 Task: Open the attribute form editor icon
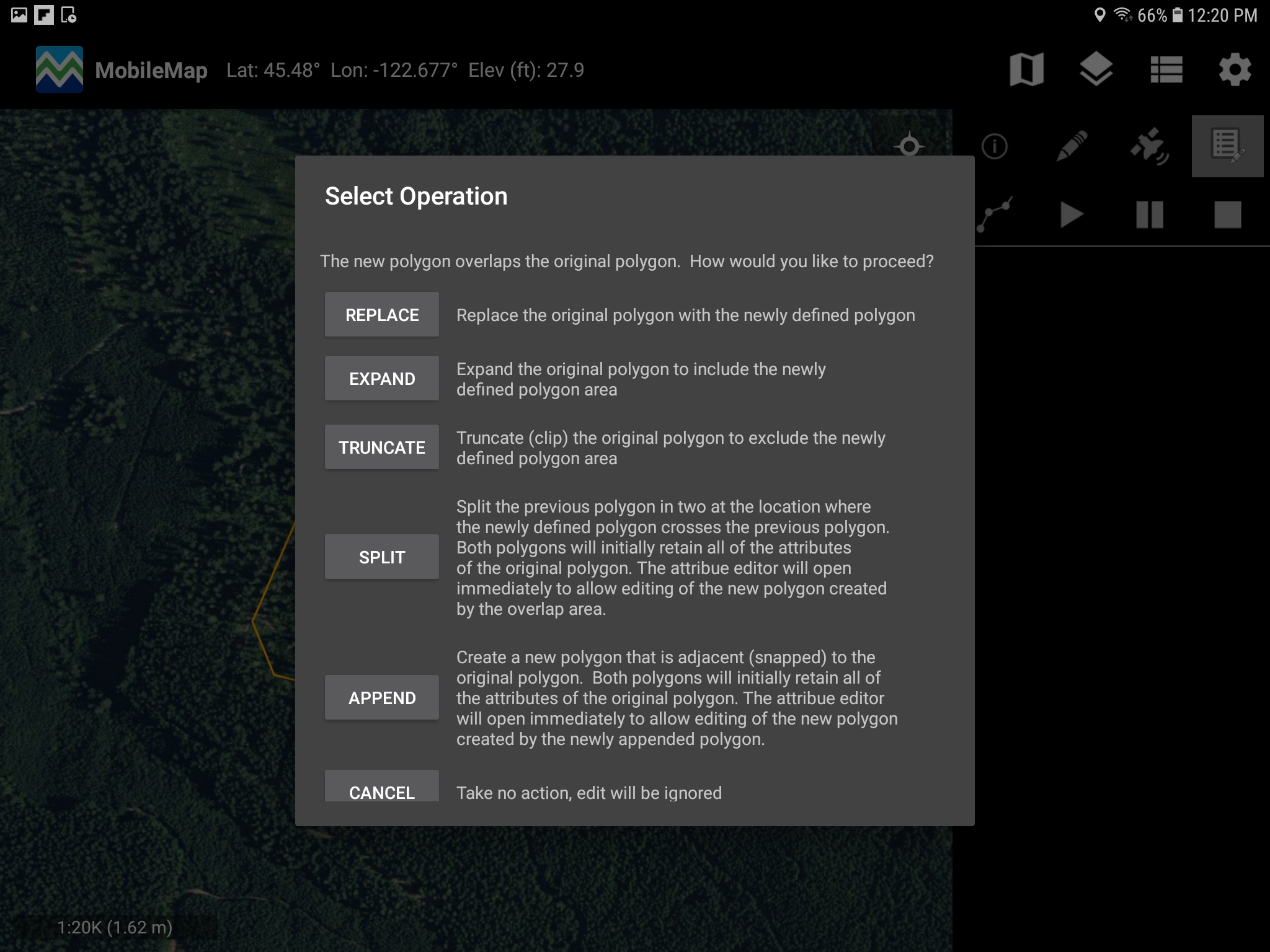pos(1227,147)
